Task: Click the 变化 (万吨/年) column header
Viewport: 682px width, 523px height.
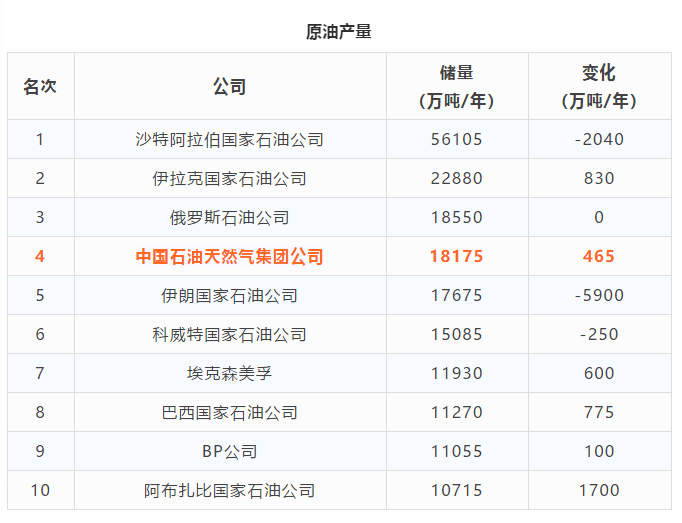Action: [x=599, y=86]
